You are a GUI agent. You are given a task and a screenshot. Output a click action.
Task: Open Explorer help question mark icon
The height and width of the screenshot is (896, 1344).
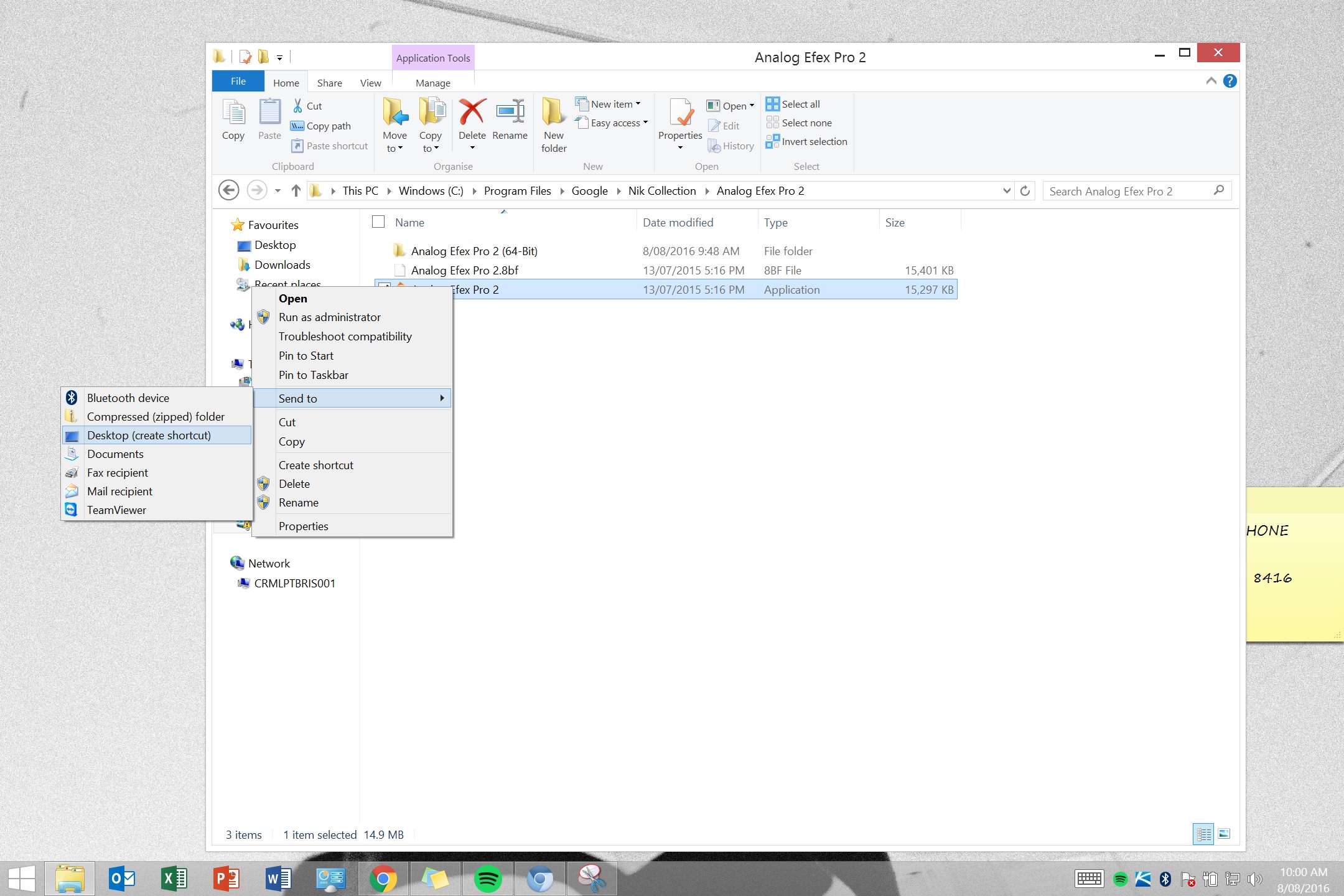[x=1230, y=81]
